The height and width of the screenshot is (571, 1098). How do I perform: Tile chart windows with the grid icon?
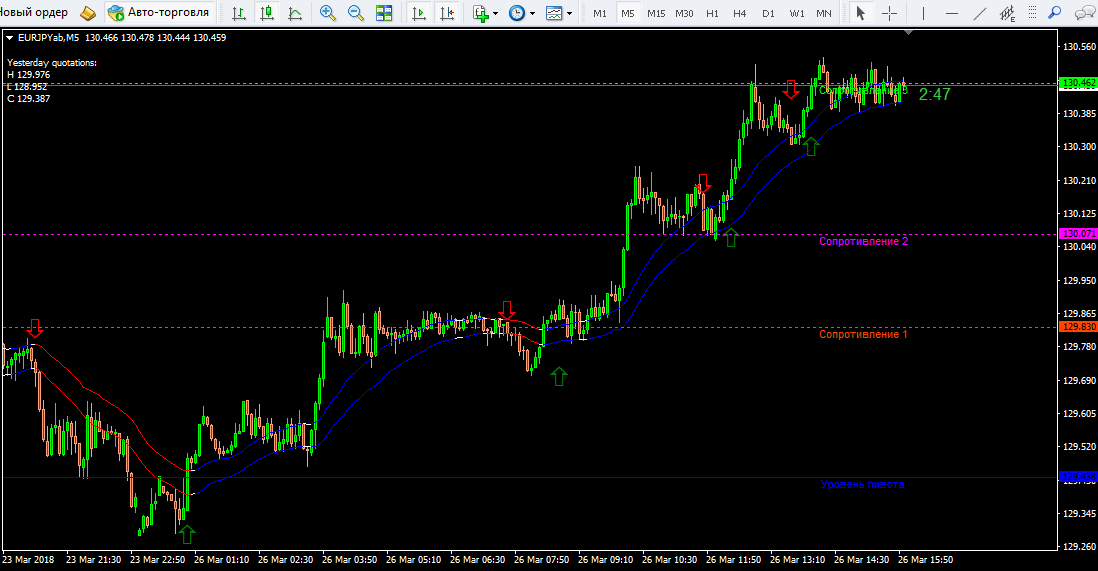pyautogui.click(x=384, y=13)
